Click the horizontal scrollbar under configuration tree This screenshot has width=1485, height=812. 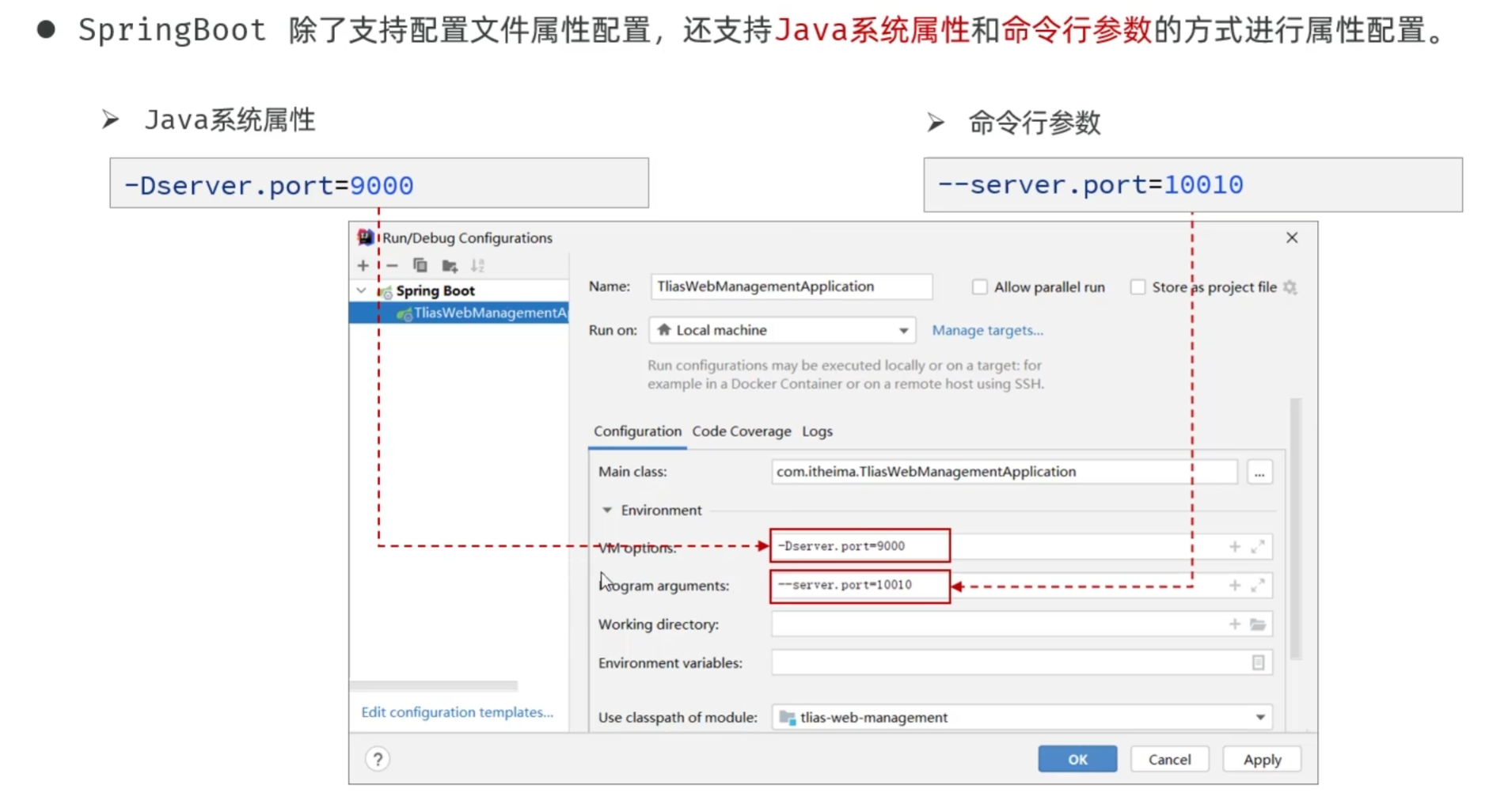(434, 685)
